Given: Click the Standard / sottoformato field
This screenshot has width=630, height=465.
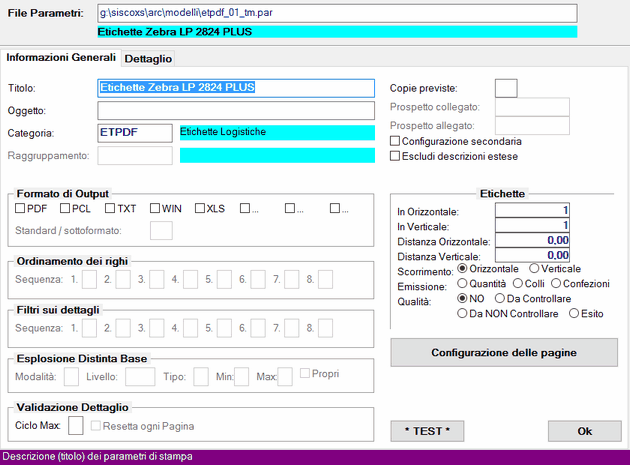Looking at the screenshot, I should coord(161,231).
